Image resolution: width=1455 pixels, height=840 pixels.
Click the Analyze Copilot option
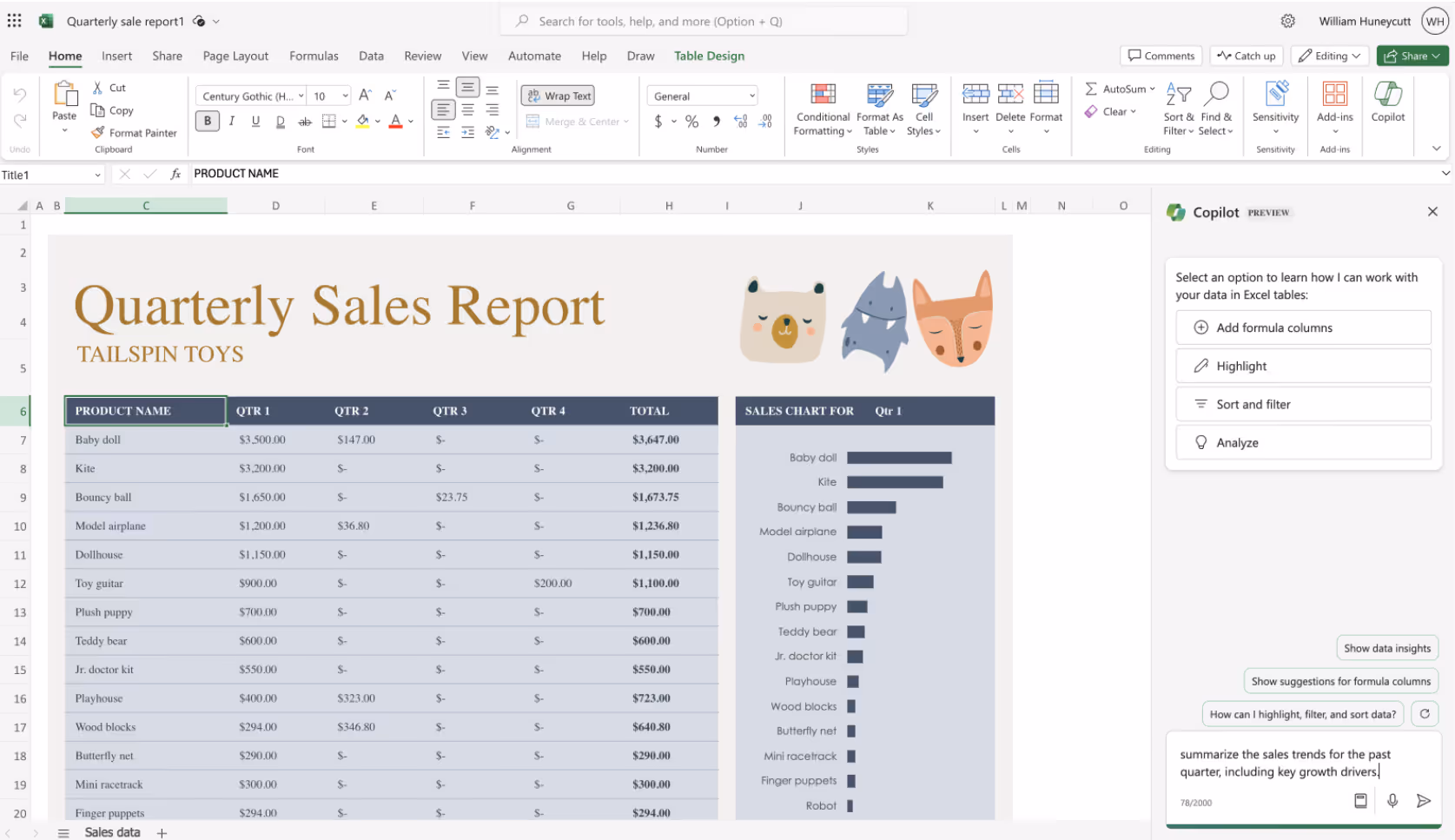(1303, 442)
